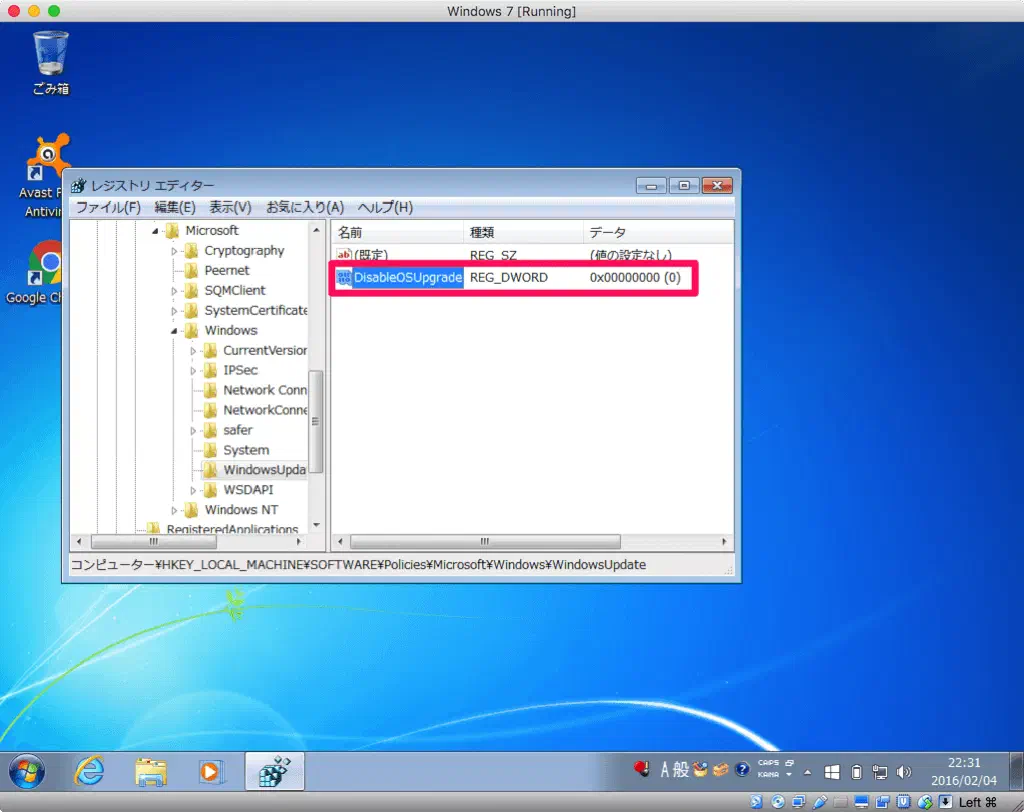
Task: Open the Windows Start menu orb
Action: (x=27, y=771)
